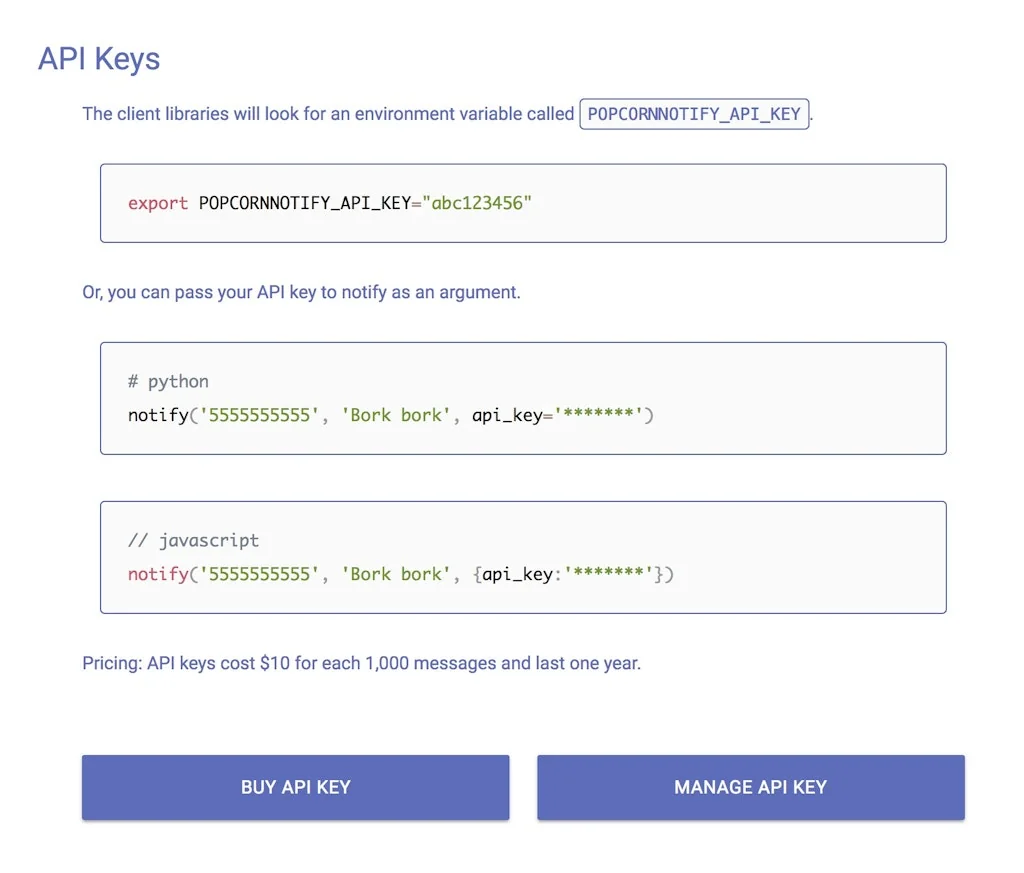Click the inline POPCORNNOTIFY_API_KEY code badge
The width and height of the screenshot is (1024, 873).
pyautogui.click(x=694, y=114)
